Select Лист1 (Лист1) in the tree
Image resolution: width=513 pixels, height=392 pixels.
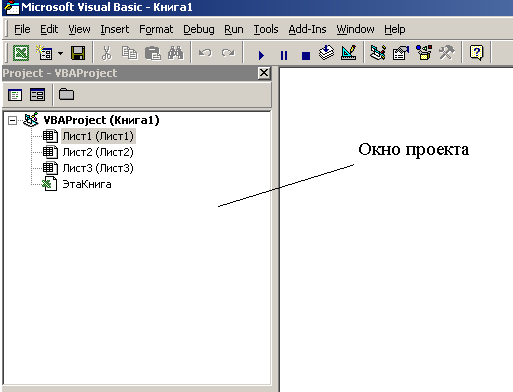click(98, 136)
